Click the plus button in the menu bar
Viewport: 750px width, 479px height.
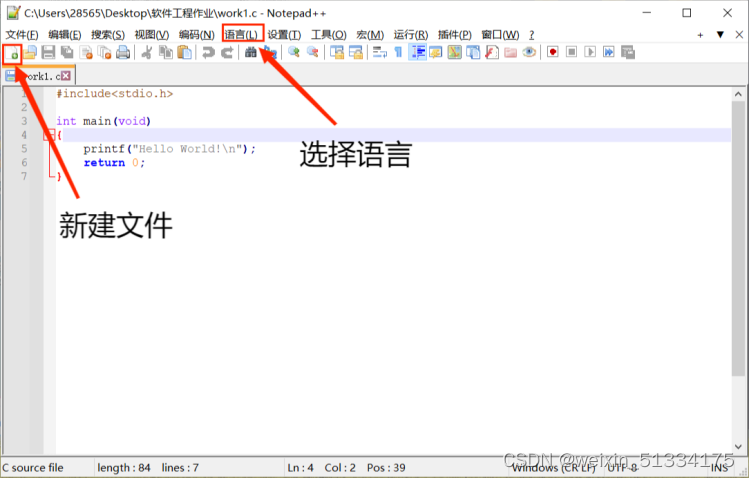tap(700, 35)
